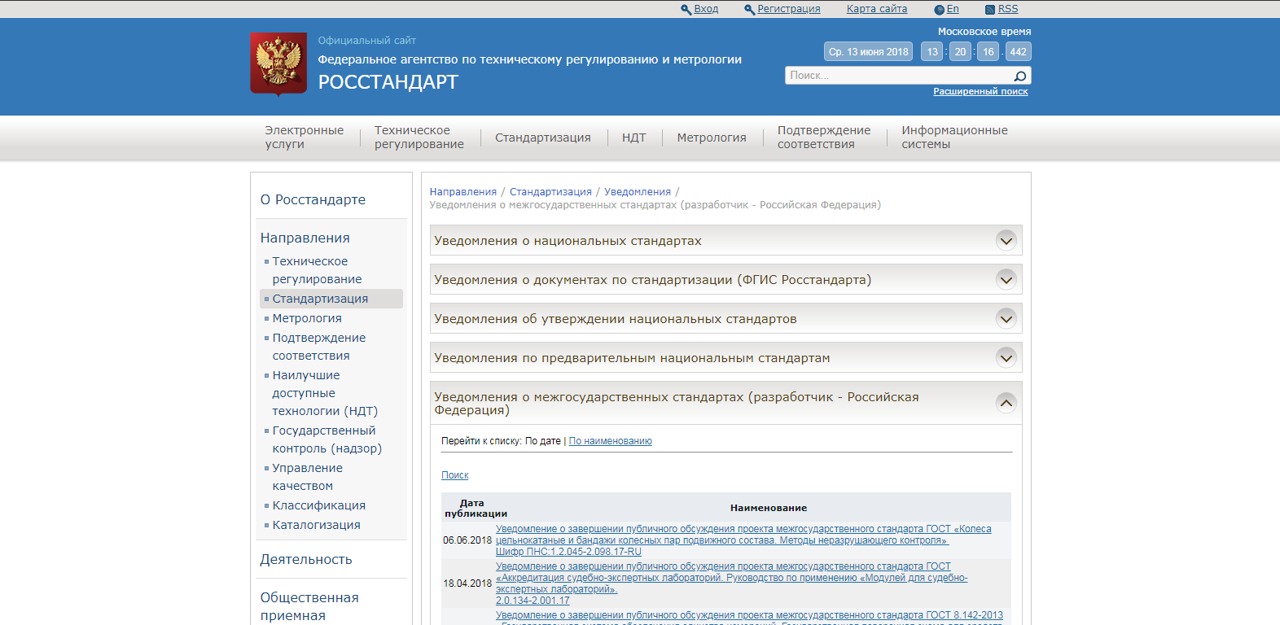Open the ГОСТ 8.142-2013 notice link
The width and height of the screenshot is (1280, 625).
[749, 616]
